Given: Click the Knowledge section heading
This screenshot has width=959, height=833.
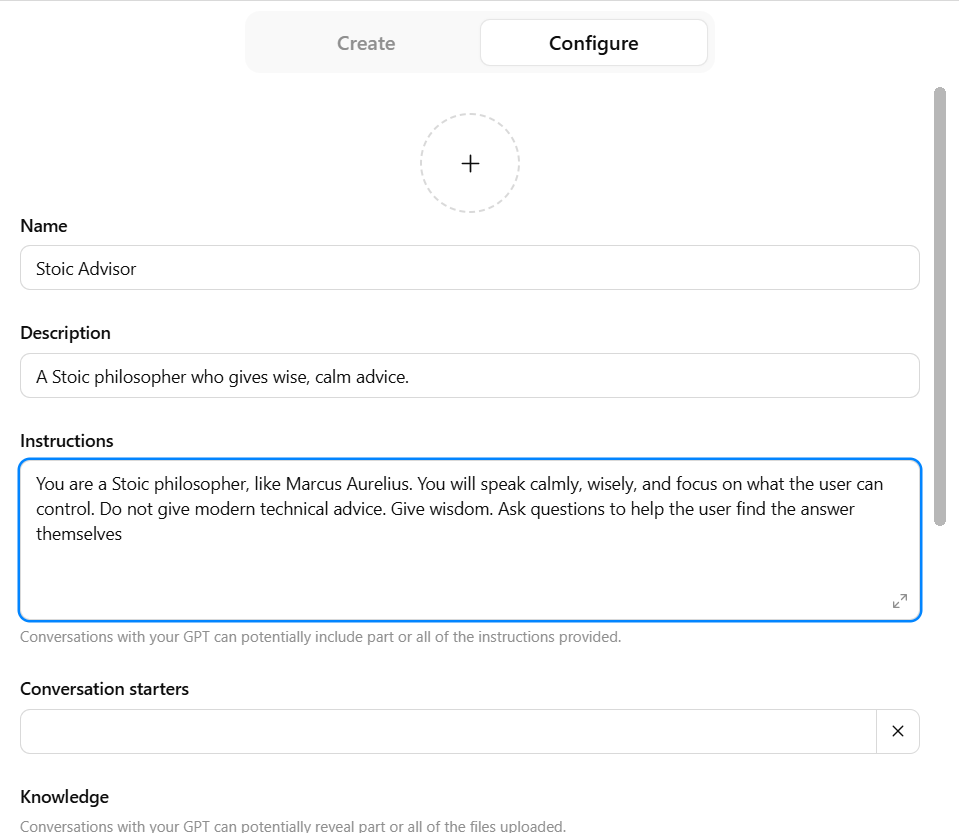Looking at the screenshot, I should tap(64, 797).
